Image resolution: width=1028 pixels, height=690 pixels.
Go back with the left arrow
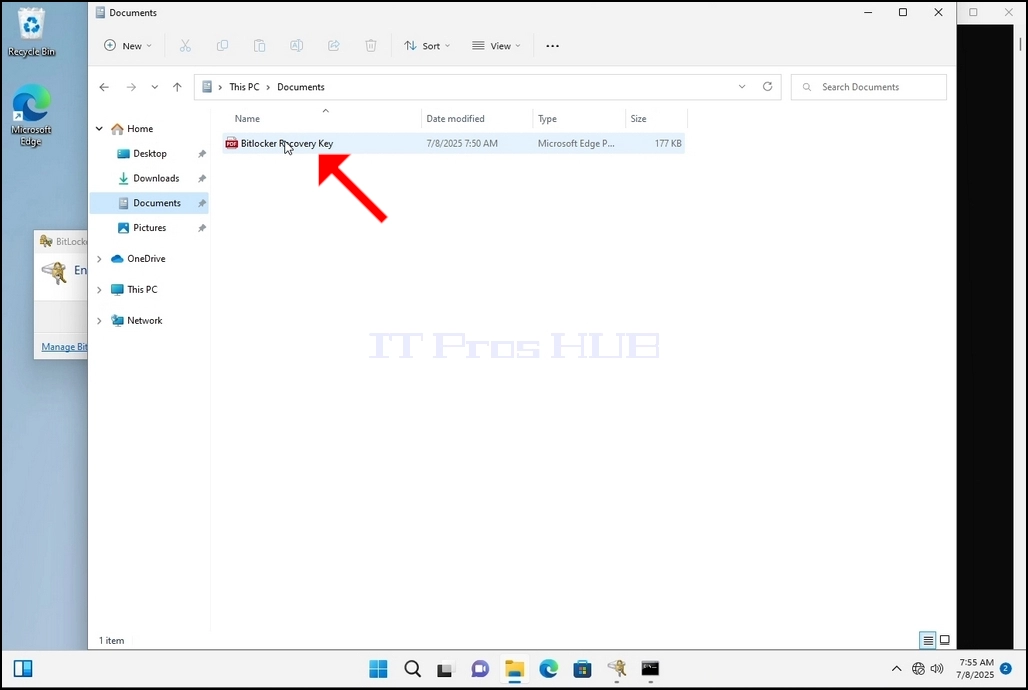click(104, 87)
